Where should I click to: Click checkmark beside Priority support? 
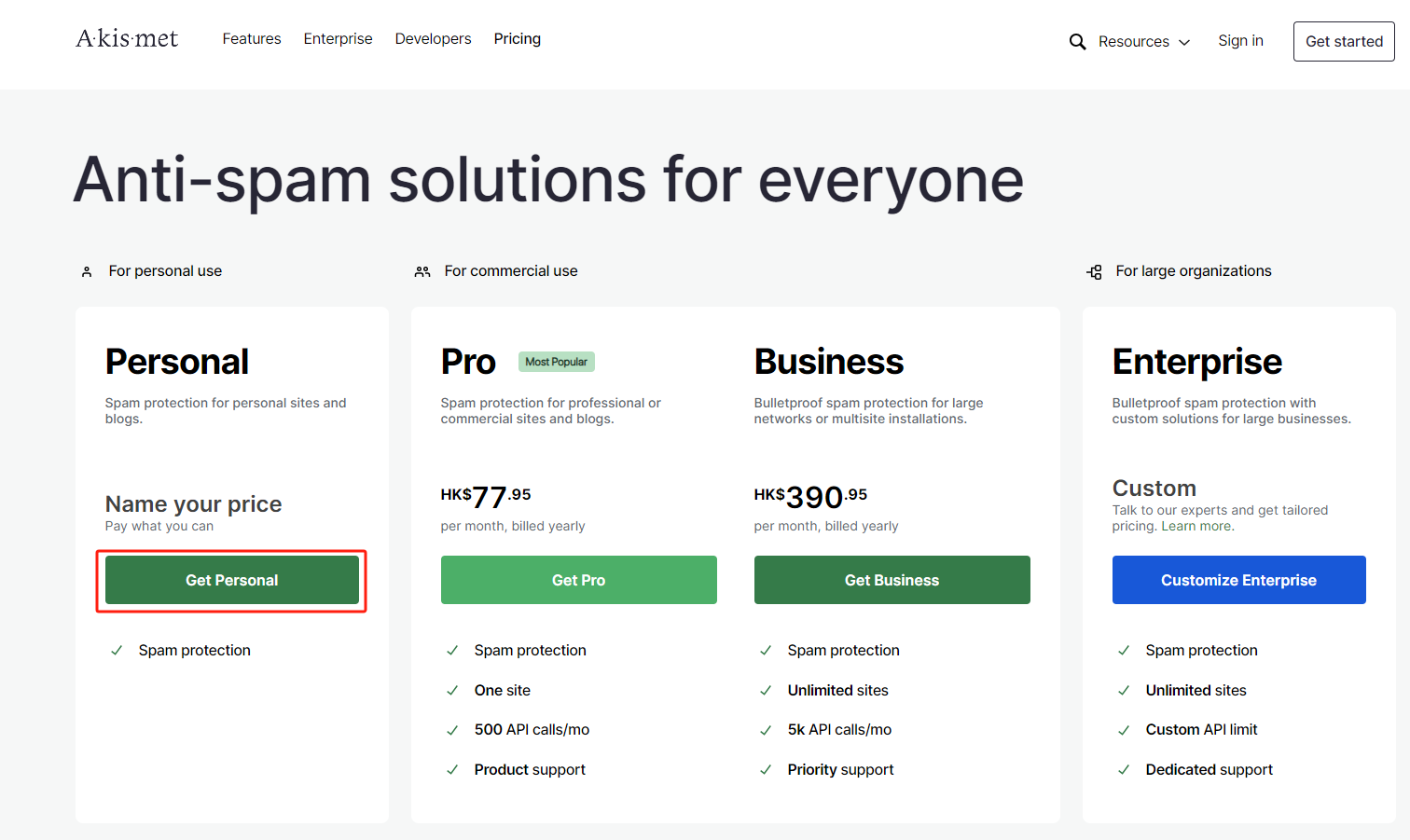click(x=766, y=770)
